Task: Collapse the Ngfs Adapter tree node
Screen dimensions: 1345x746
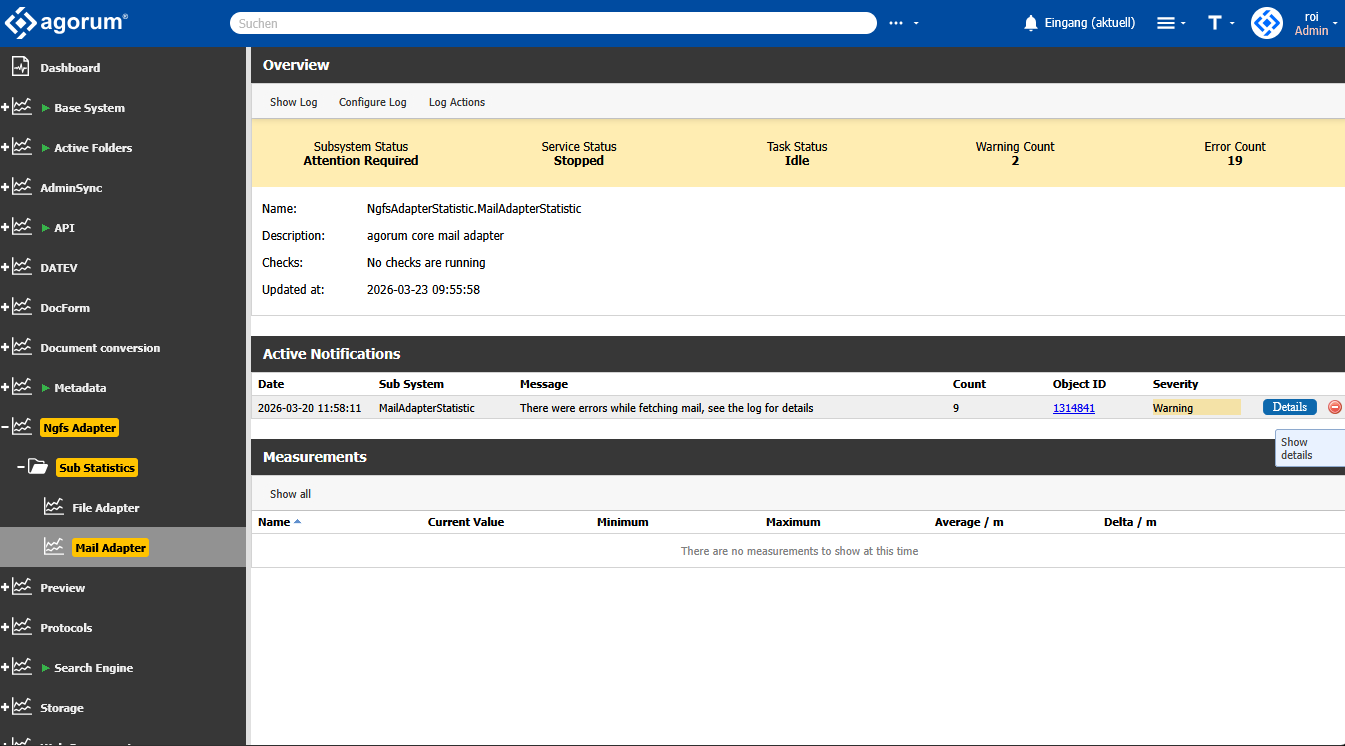Action: pos(5,427)
